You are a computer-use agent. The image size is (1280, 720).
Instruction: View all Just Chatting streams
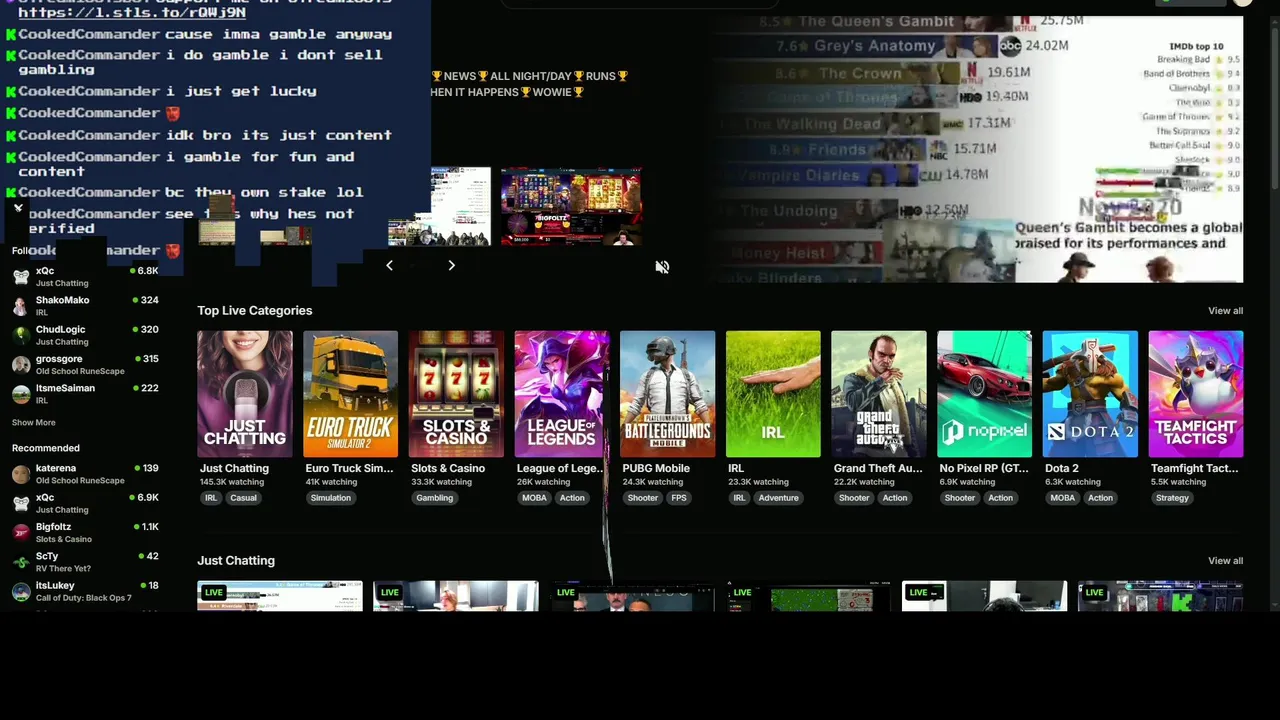point(1225,561)
